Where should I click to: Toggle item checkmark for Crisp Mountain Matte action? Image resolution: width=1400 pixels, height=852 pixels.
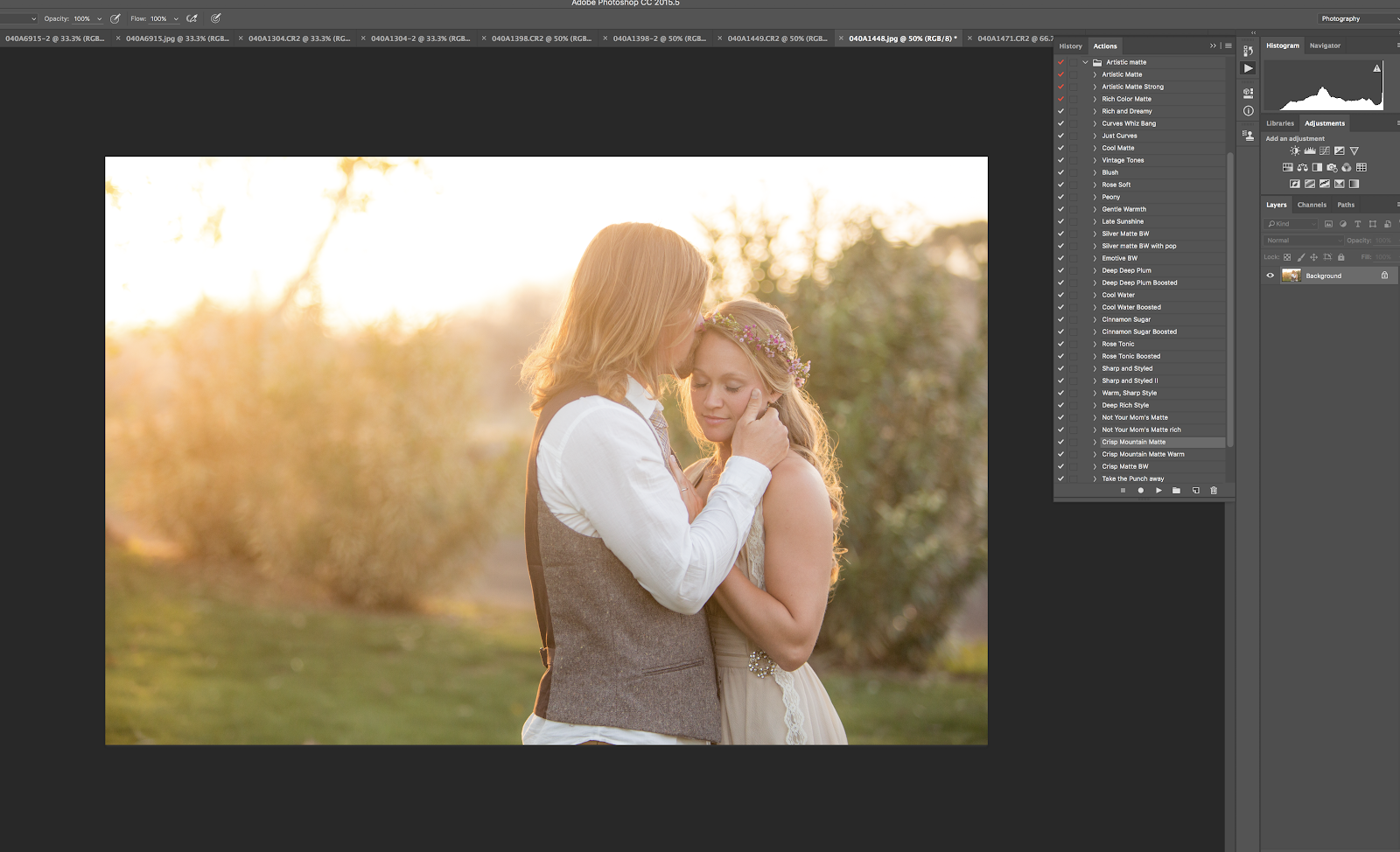coord(1060,442)
